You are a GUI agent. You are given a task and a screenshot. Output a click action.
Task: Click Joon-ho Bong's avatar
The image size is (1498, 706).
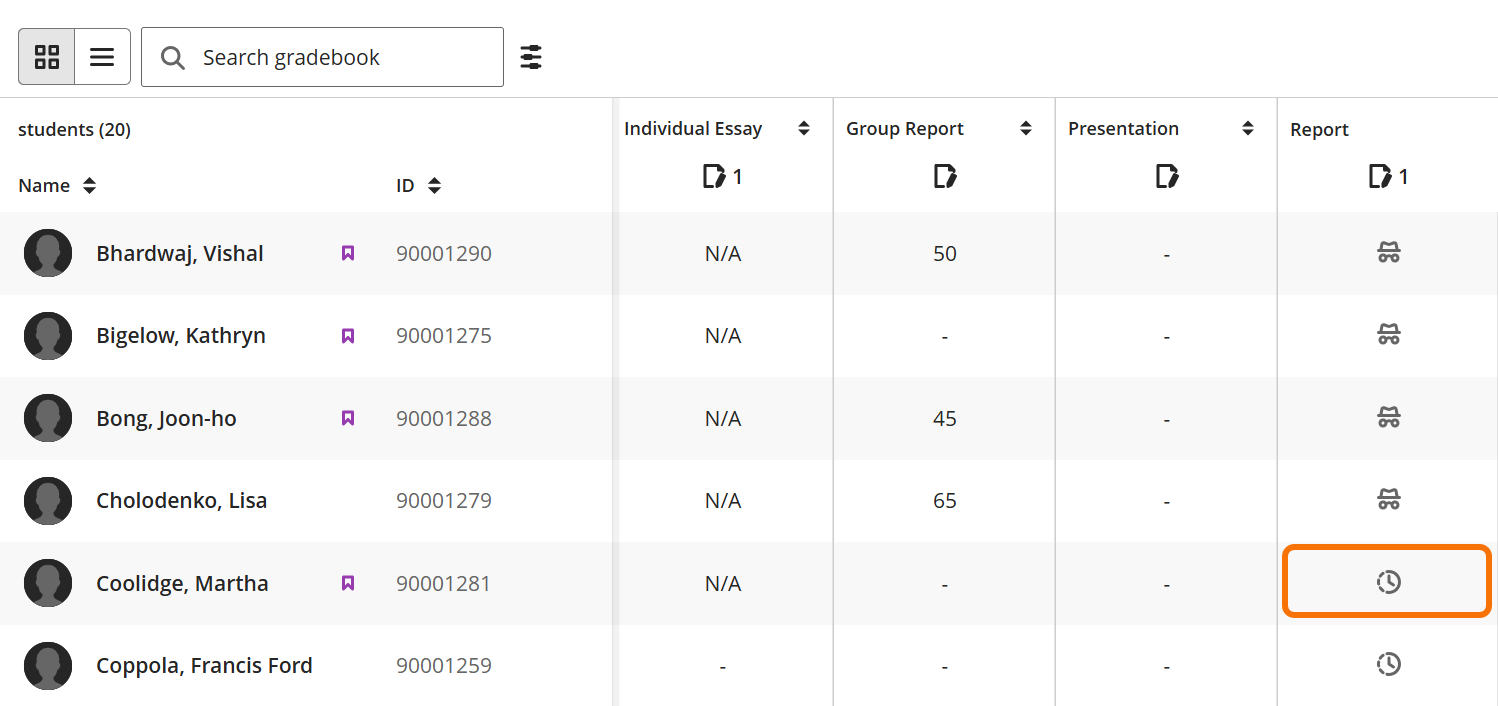point(48,418)
